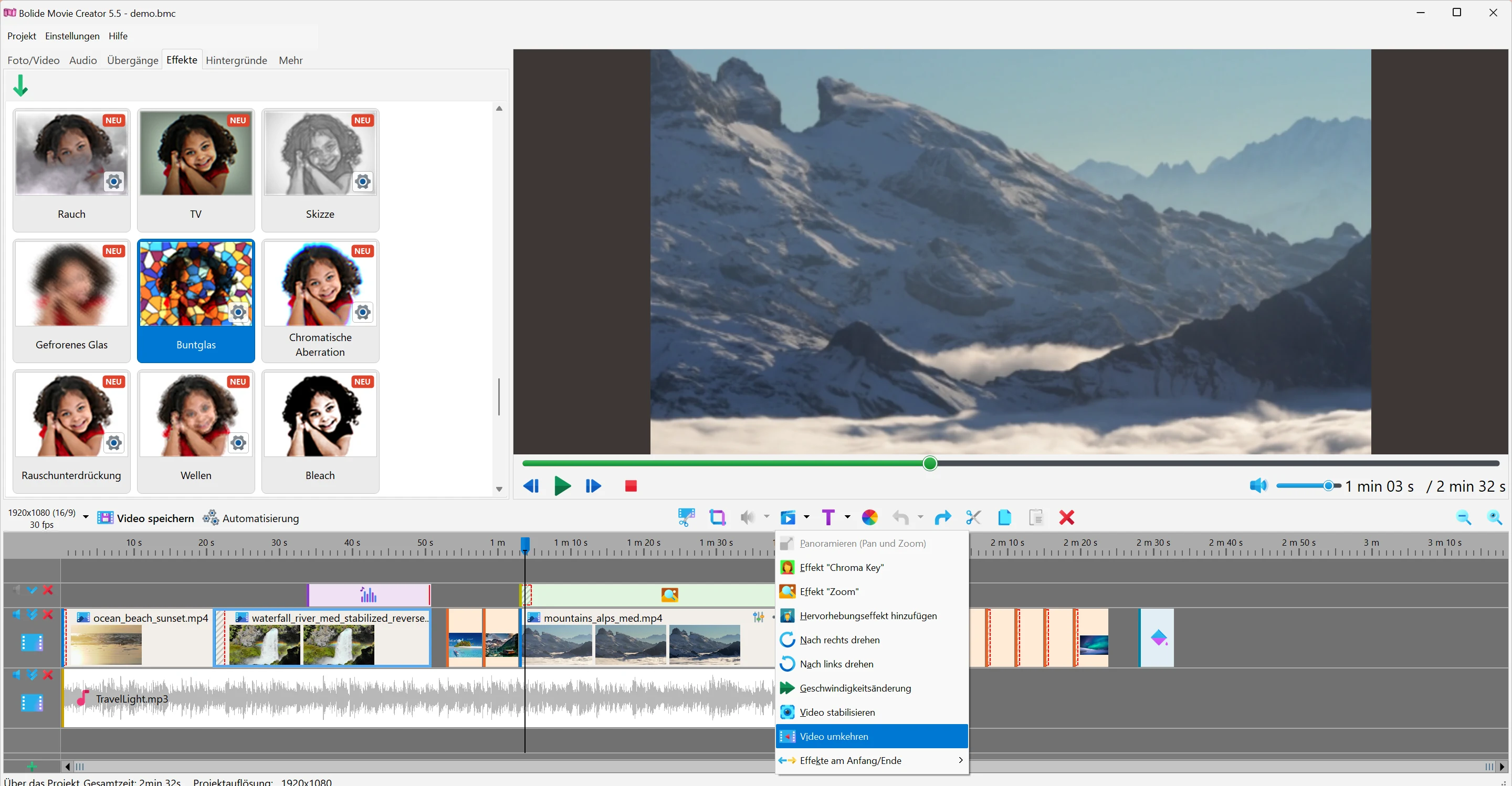The width and height of the screenshot is (1512, 786).
Task: Open dropdown arrow next to volume icon
Action: click(x=766, y=517)
